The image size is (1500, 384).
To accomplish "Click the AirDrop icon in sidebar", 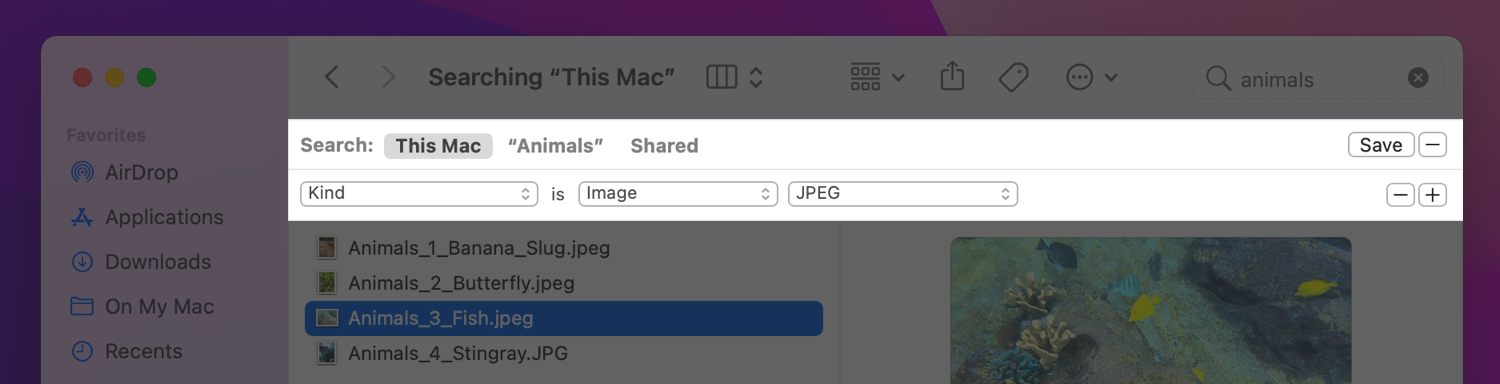I will click(x=82, y=172).
